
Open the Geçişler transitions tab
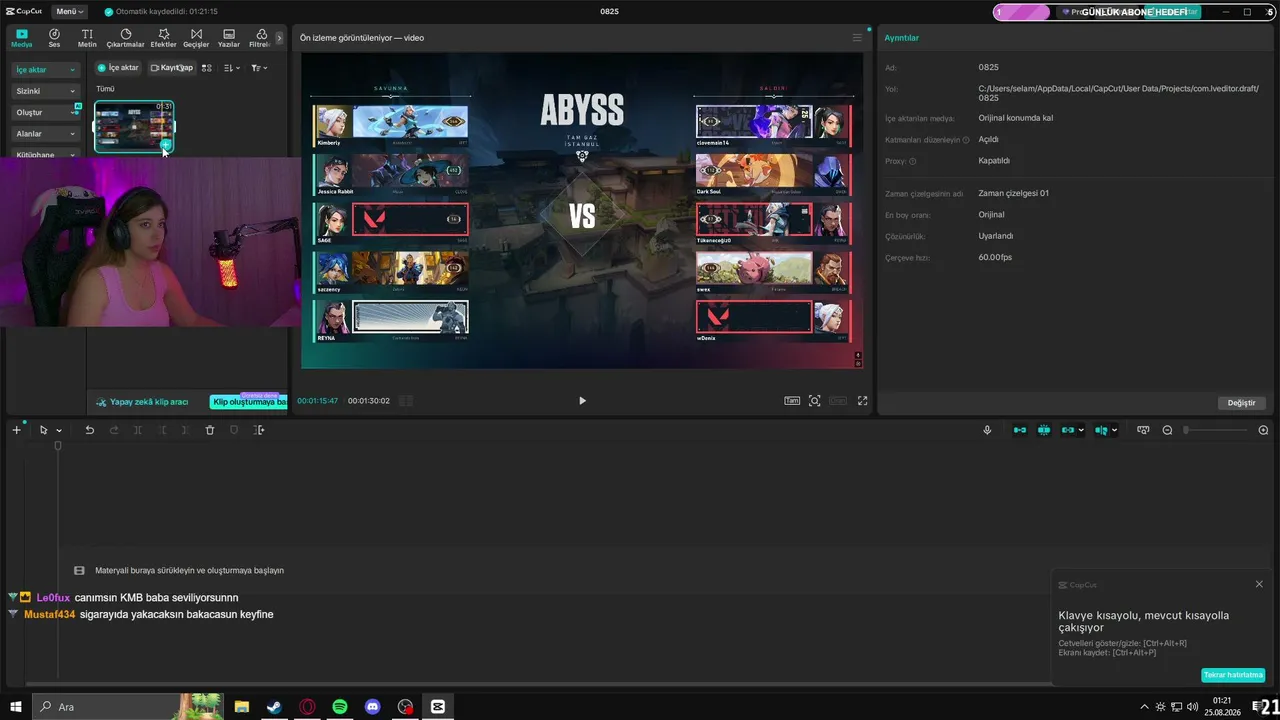pos(196,38)
